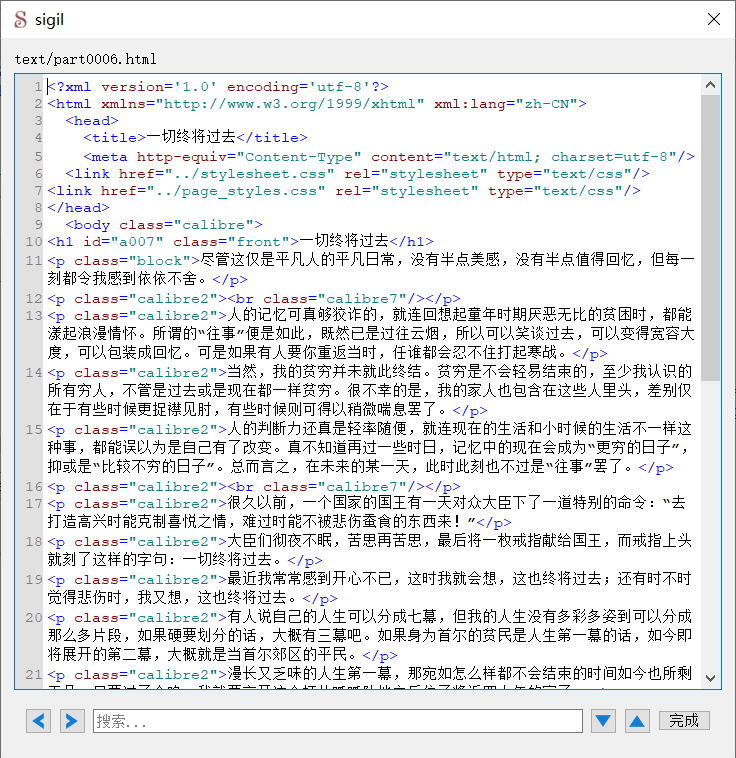The width and height of the screenshot is (736, 758).
Task: Click the scrollbar down arrow
Action: (710, 678)
